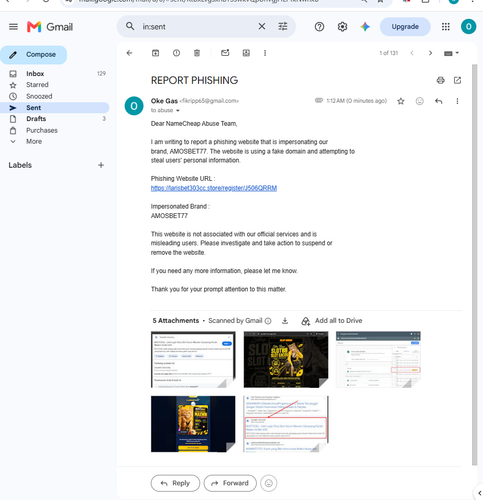Image resolution: width=483 pixels, height=500 pixels.
Task: Add all attachments to Drive
Action: click(332, 321)
